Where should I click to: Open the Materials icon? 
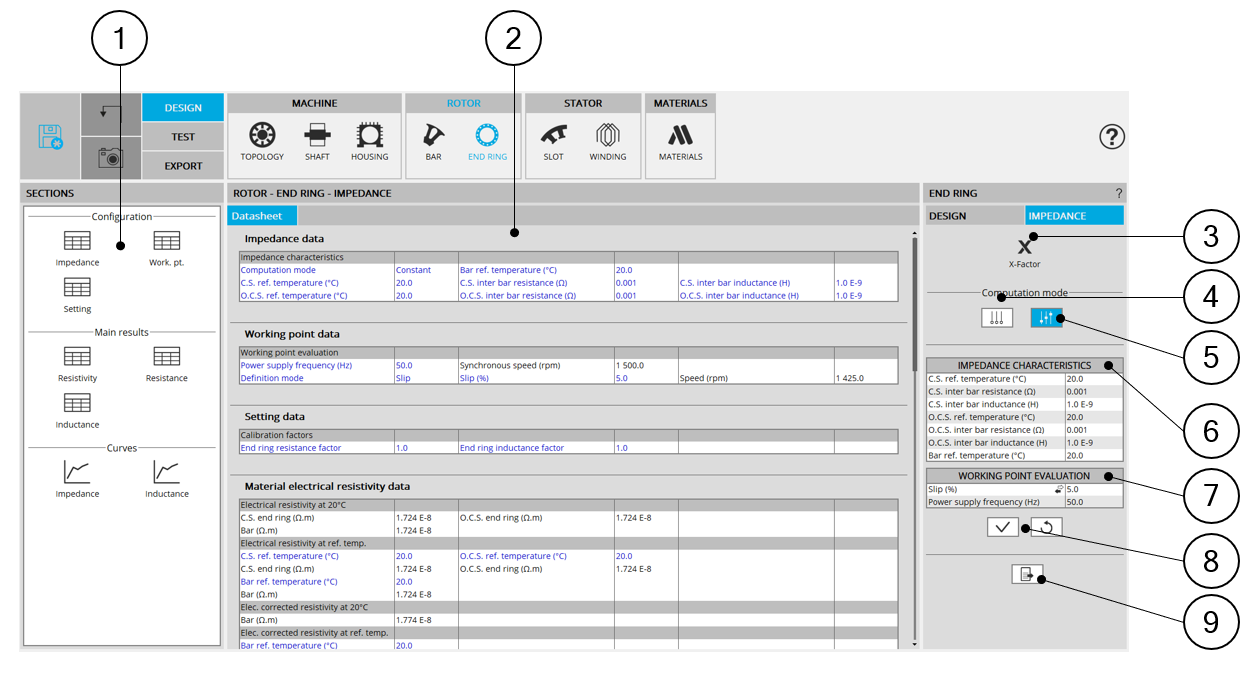click(680, 136)
